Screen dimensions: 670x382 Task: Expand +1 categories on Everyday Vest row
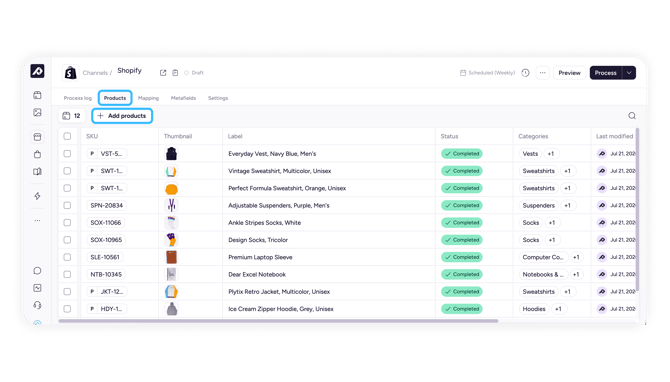551,154
